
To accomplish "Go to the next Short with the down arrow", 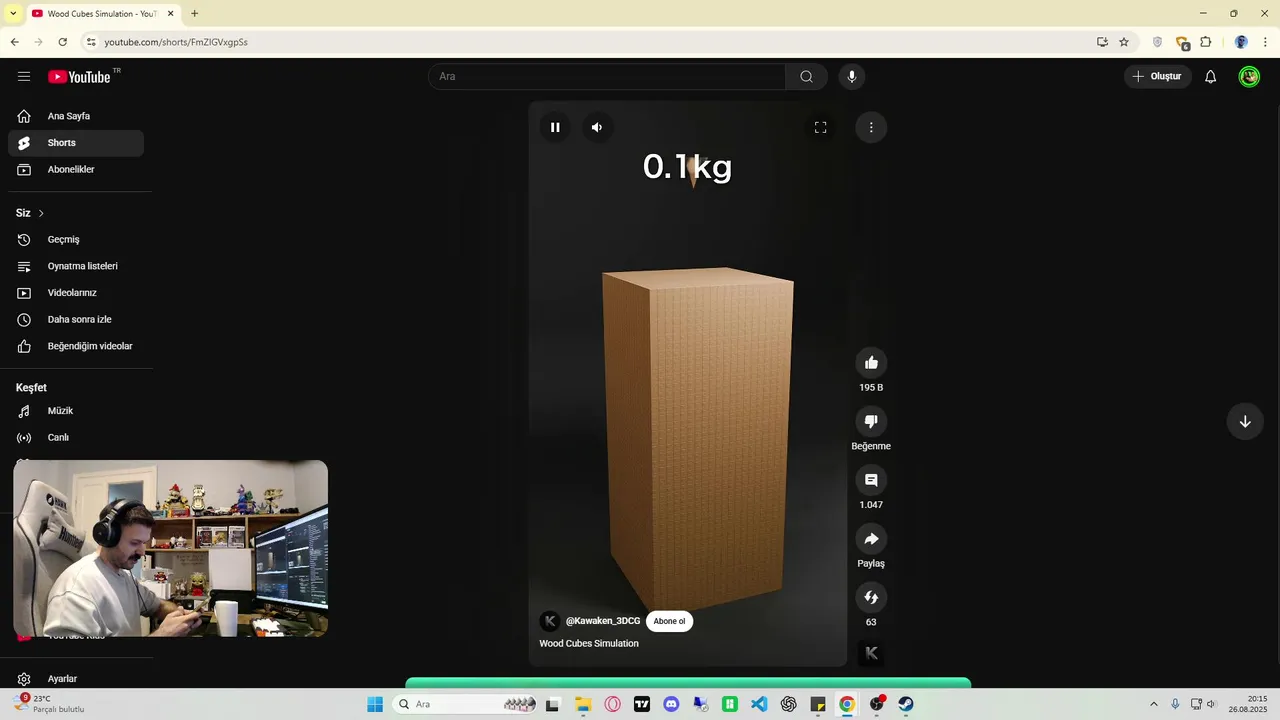I will coord(1245,421).
